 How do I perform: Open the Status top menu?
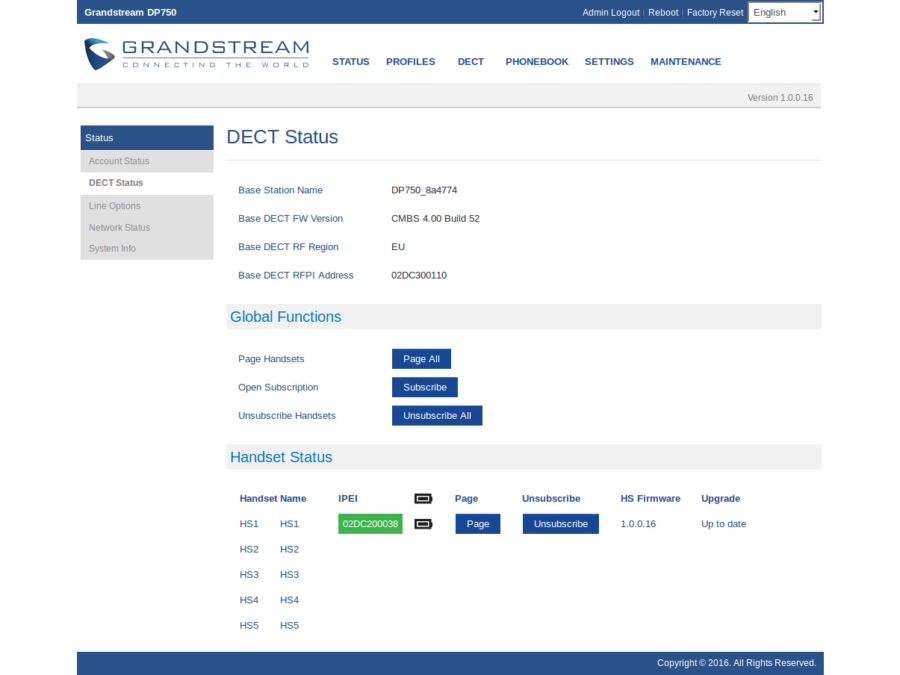350,62
